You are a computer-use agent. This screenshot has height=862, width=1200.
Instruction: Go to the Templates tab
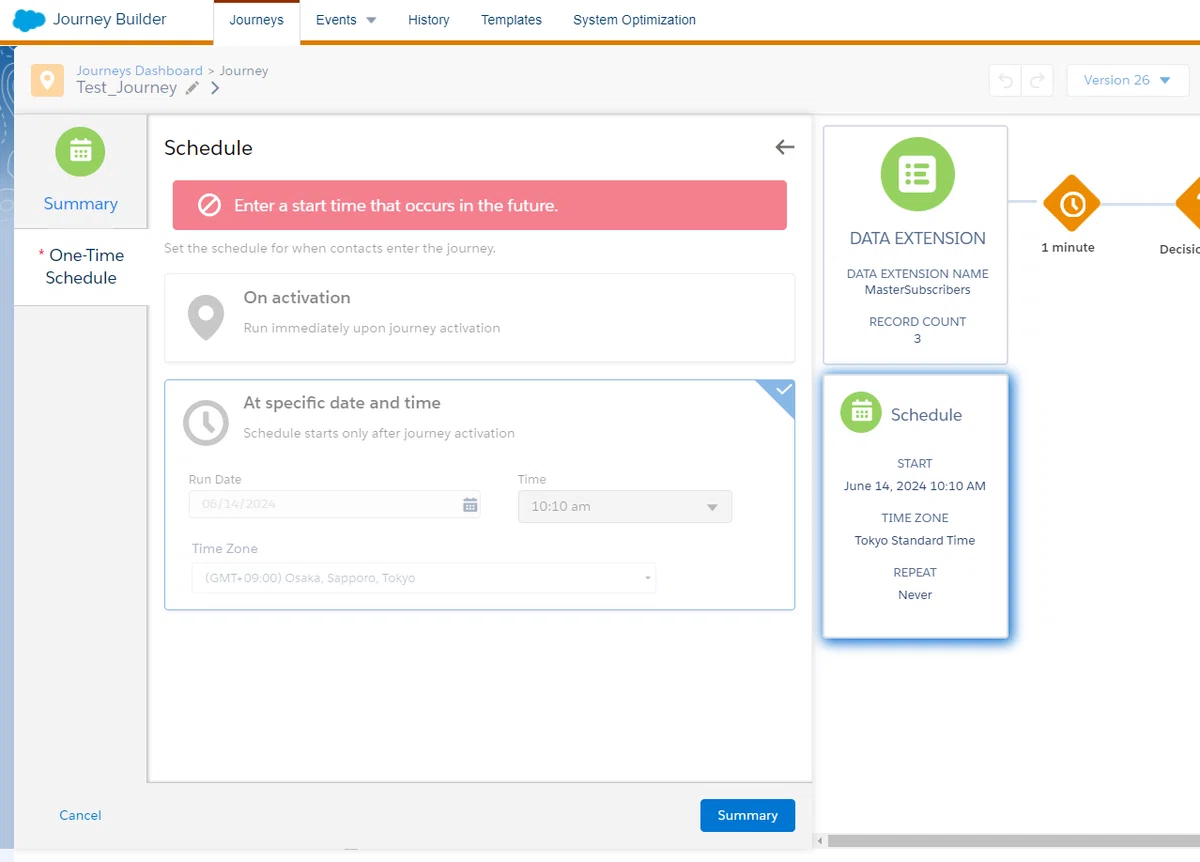511,20
